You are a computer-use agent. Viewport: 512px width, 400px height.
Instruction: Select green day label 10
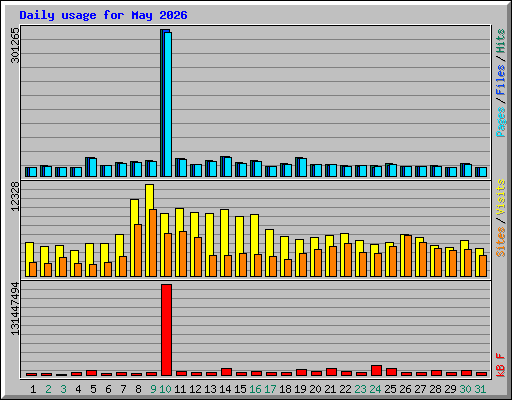pos(166,389)
